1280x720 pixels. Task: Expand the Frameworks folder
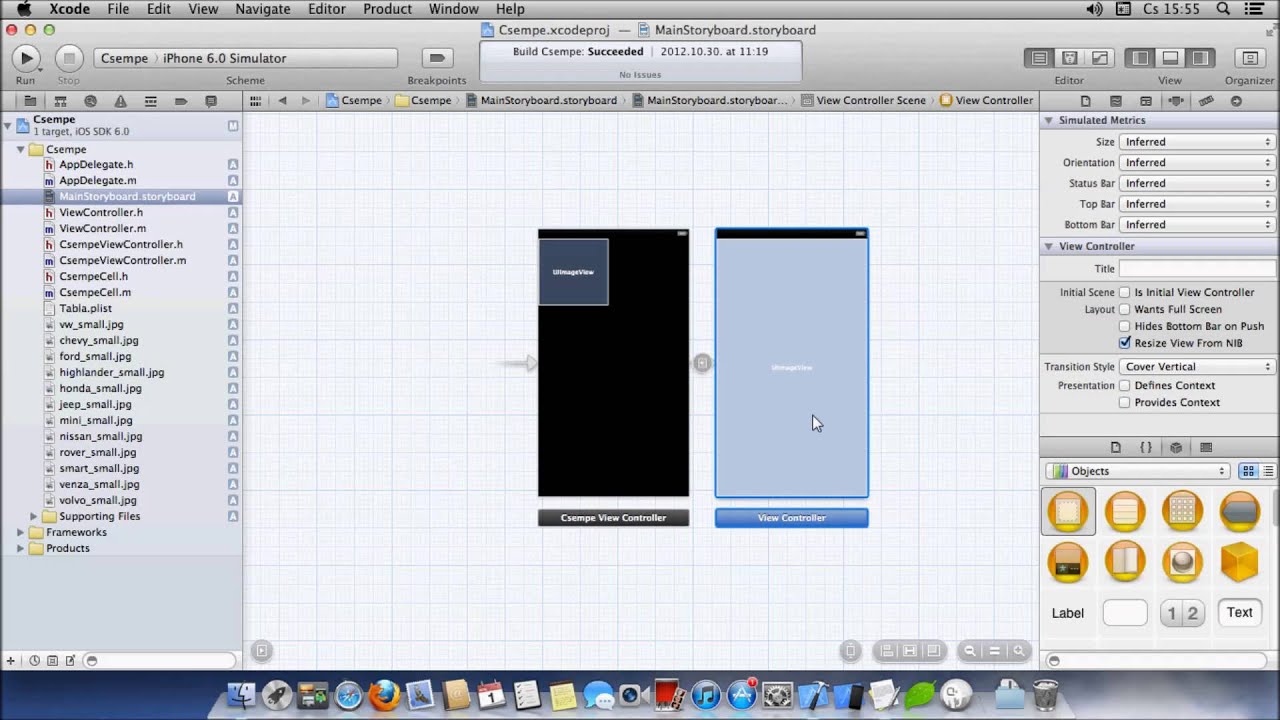[x=20, y=532]
